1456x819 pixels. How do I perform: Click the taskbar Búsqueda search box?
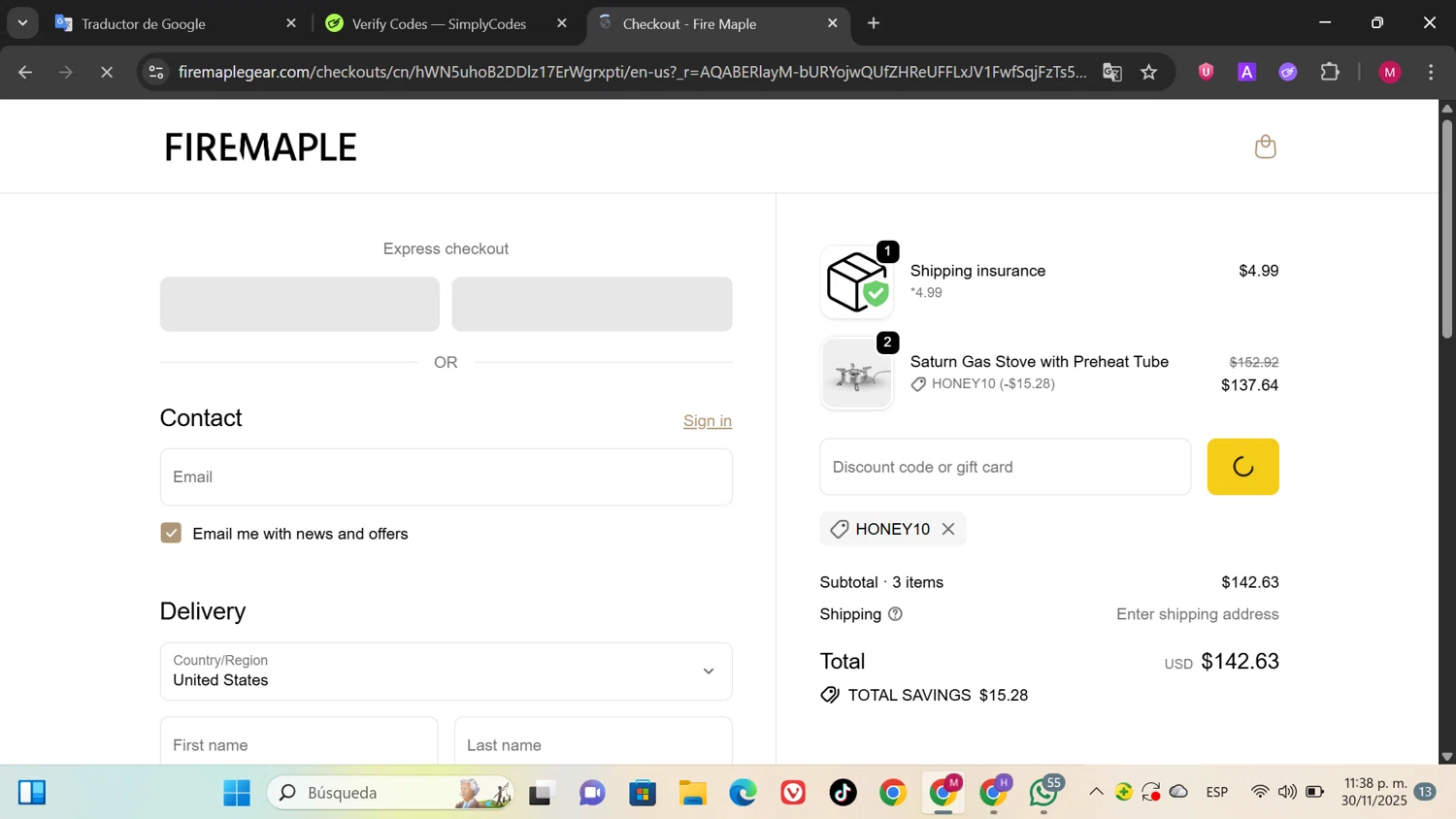click(x=390, y=793)
